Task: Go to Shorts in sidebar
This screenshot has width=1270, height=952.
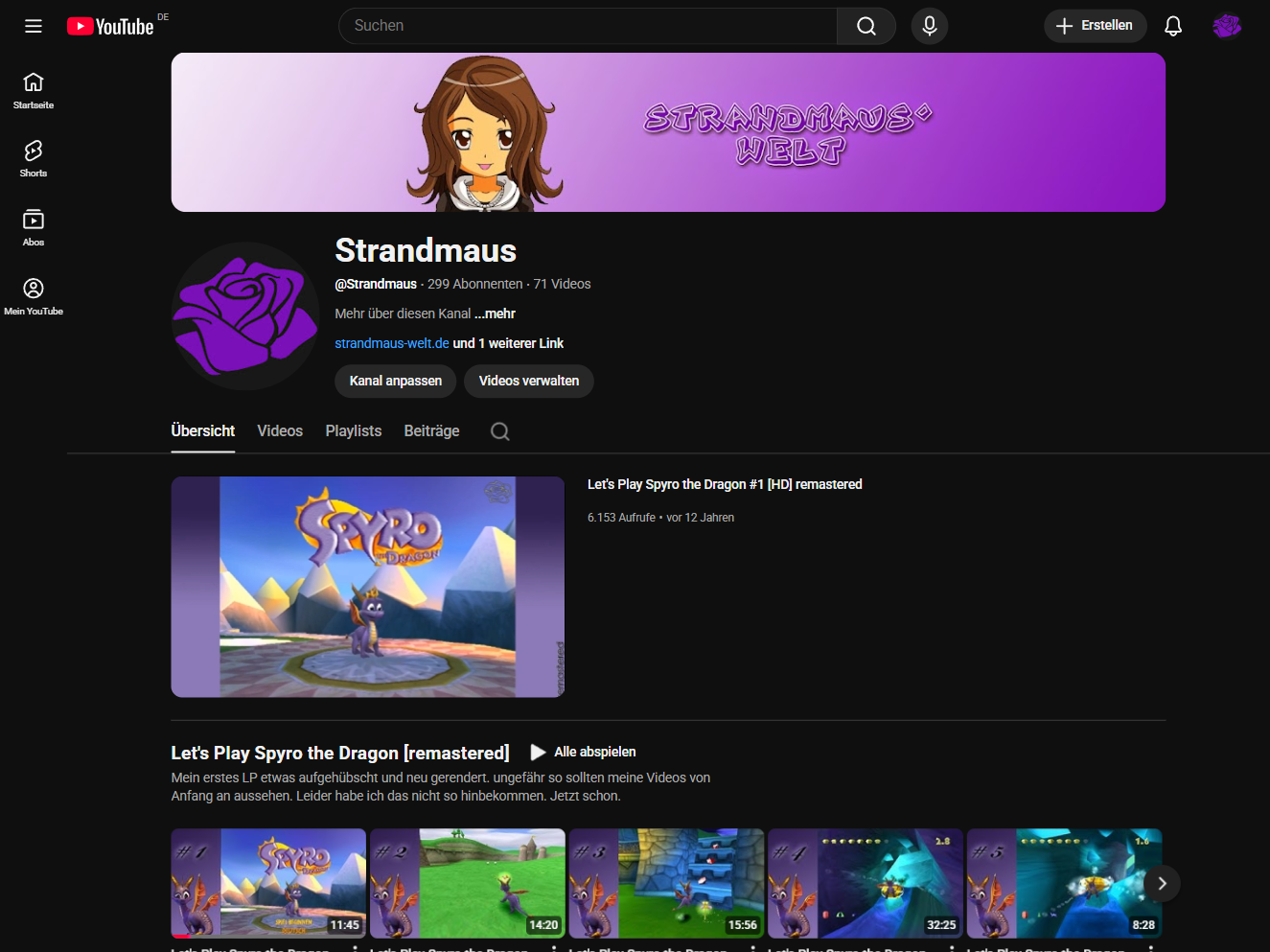Action: 34,158
